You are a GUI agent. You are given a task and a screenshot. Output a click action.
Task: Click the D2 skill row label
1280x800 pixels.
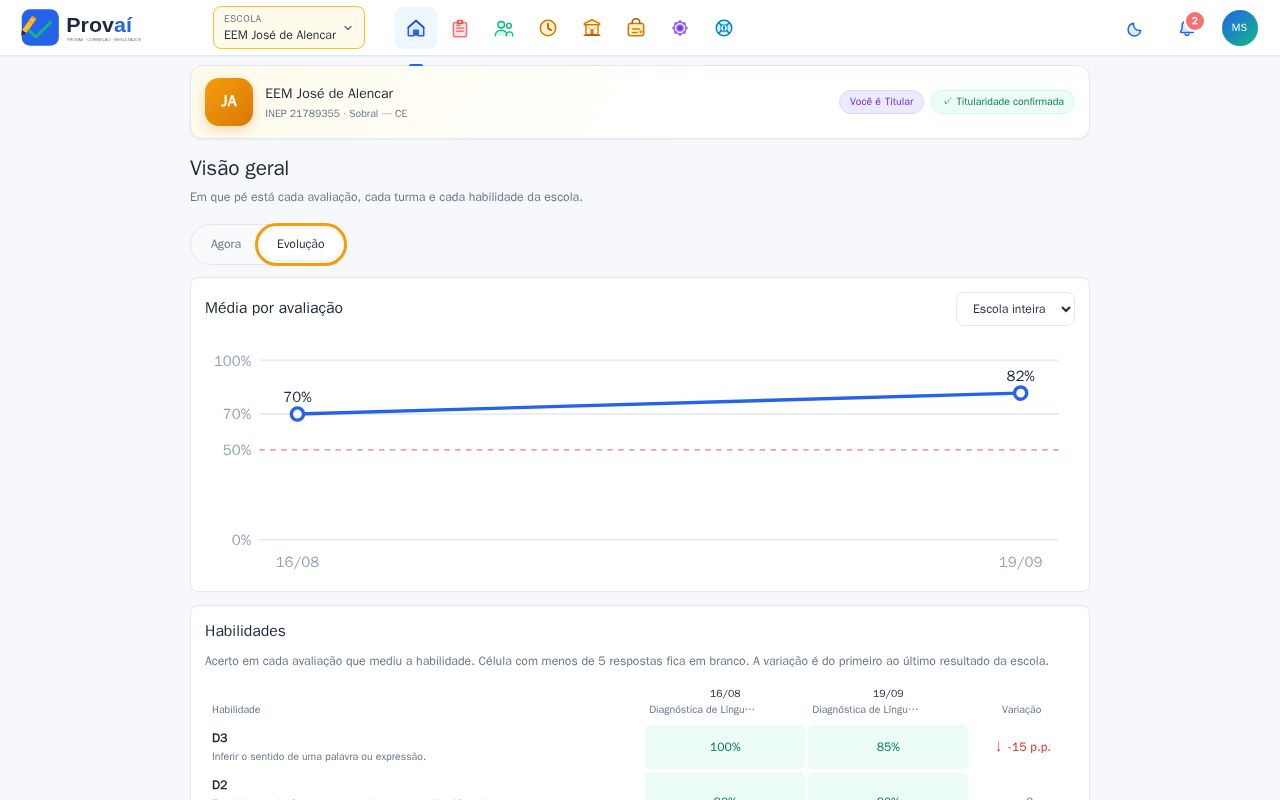220,785
